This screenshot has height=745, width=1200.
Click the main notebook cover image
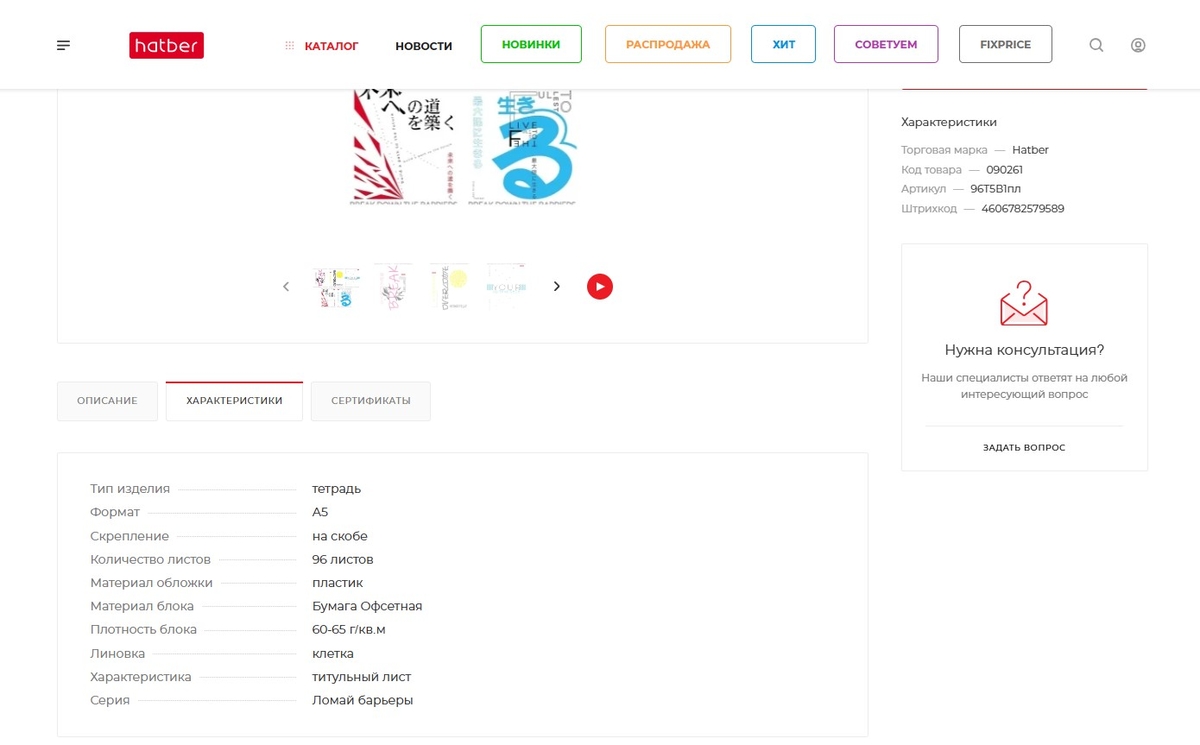coord(464,146)
